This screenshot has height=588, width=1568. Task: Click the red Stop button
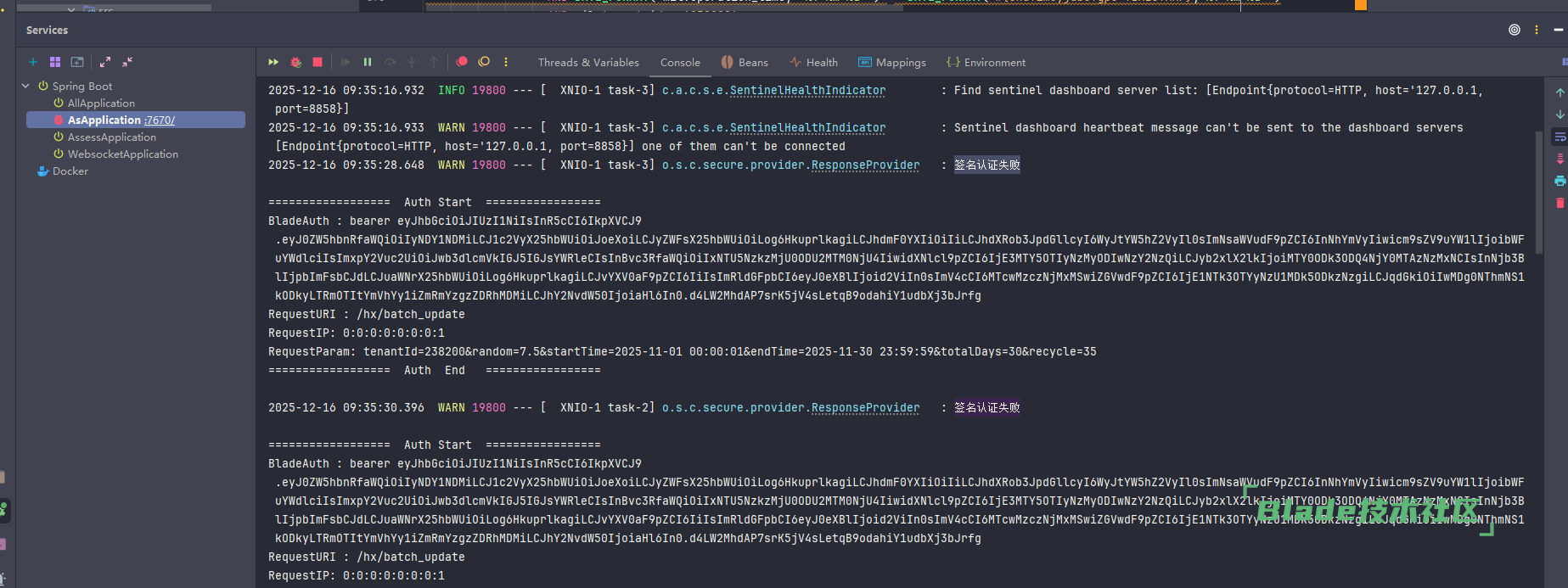coord(318,62)
